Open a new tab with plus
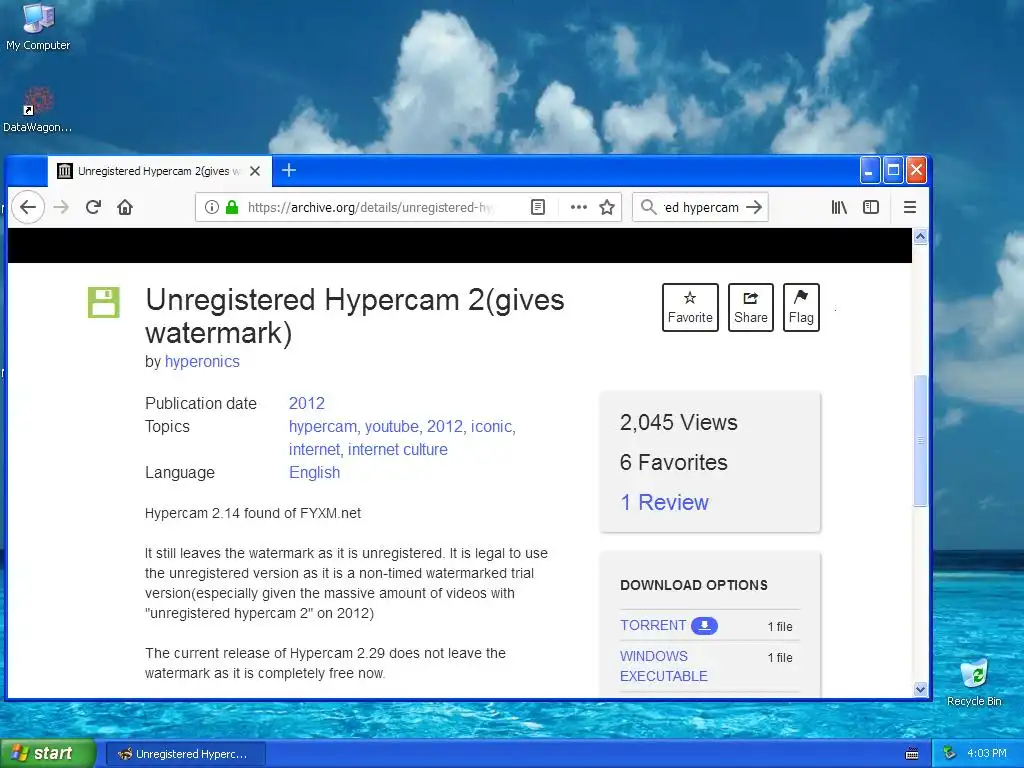 [289, 170]
